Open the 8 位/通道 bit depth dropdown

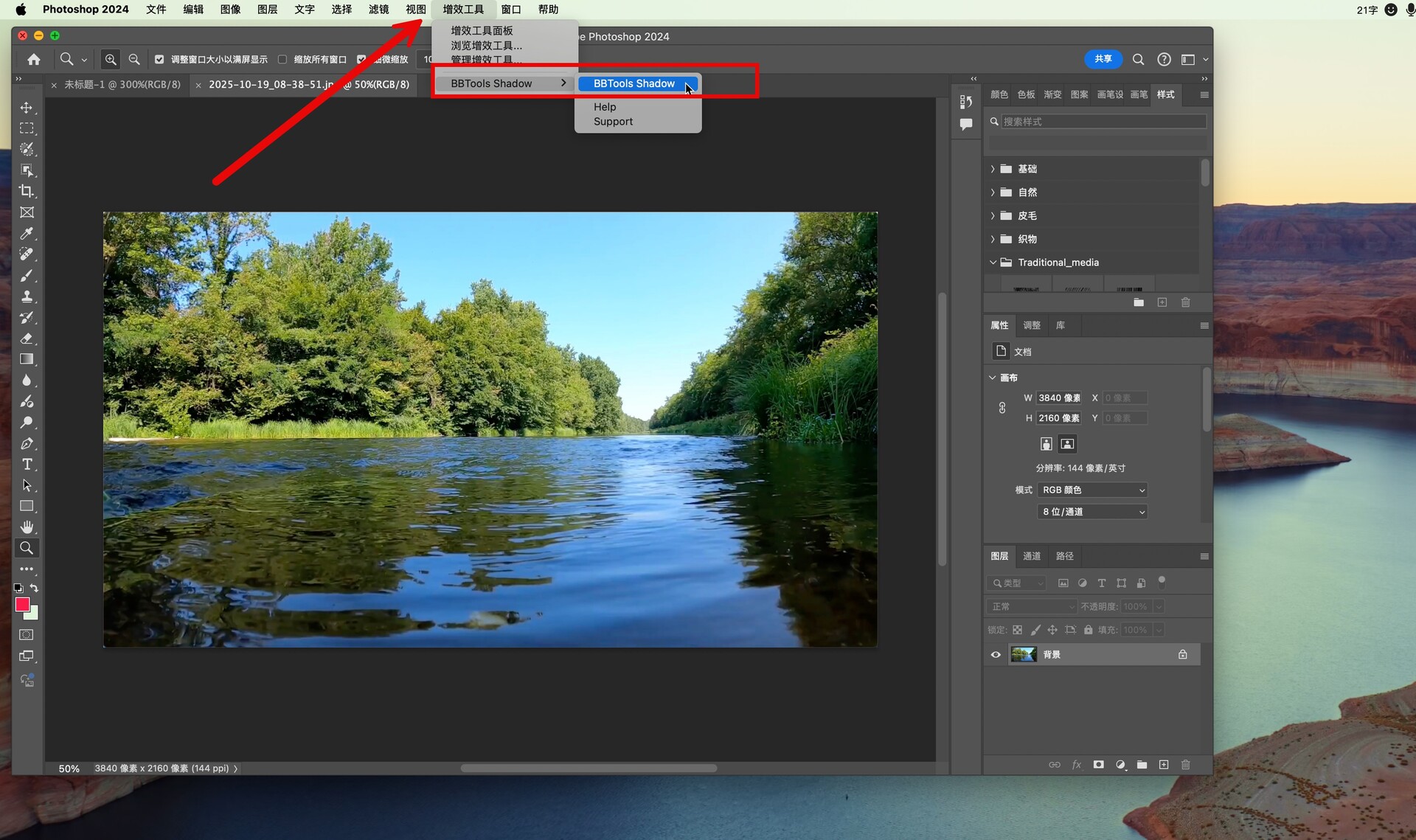coord(1092,511)
